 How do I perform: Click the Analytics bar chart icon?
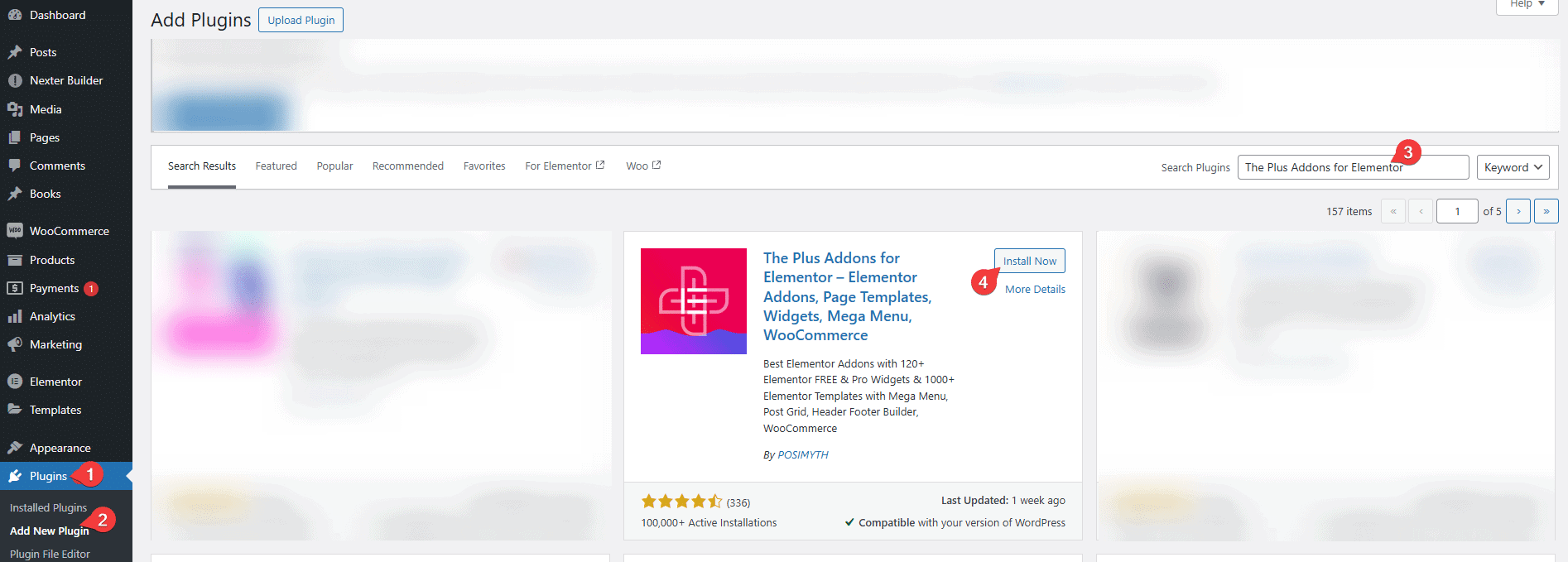coord(15,316)
